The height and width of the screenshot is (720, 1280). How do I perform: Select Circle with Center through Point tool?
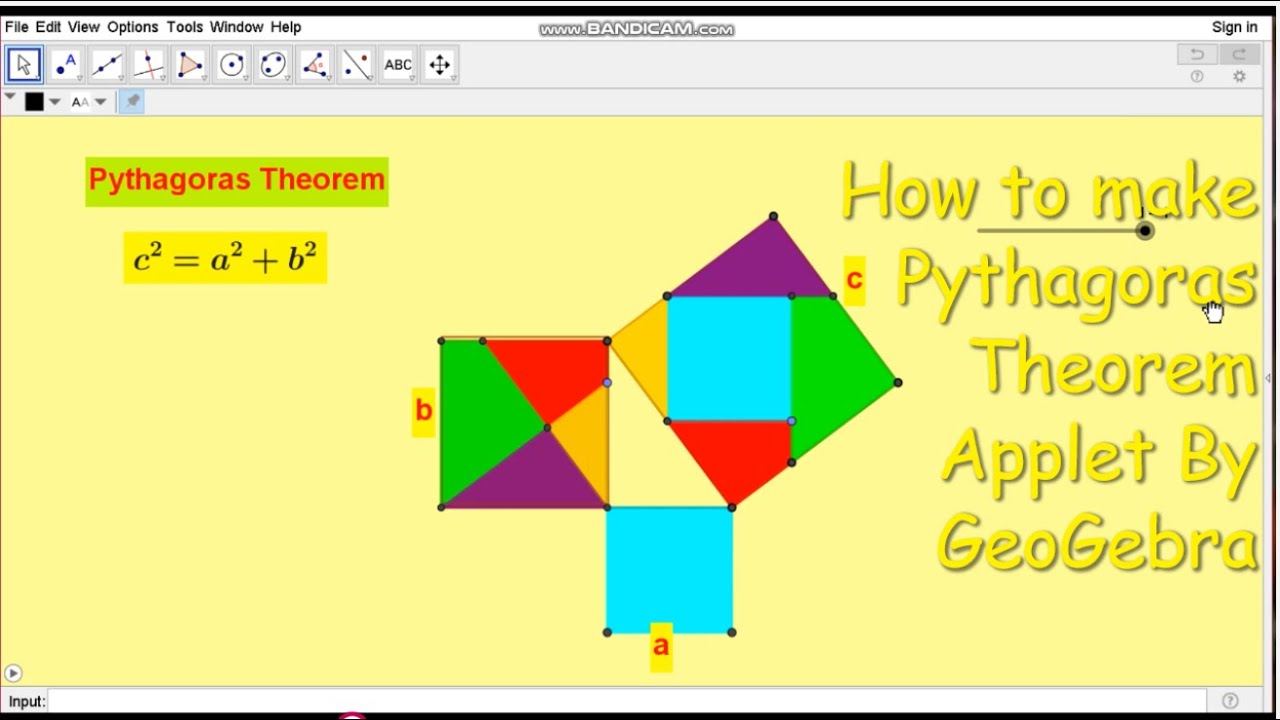pos(232,65)
